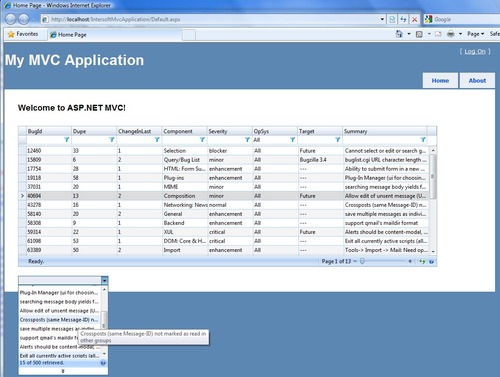The image size is (500, 377).
Task: Click the filter icon in Component column
Action: coord(202,140)
